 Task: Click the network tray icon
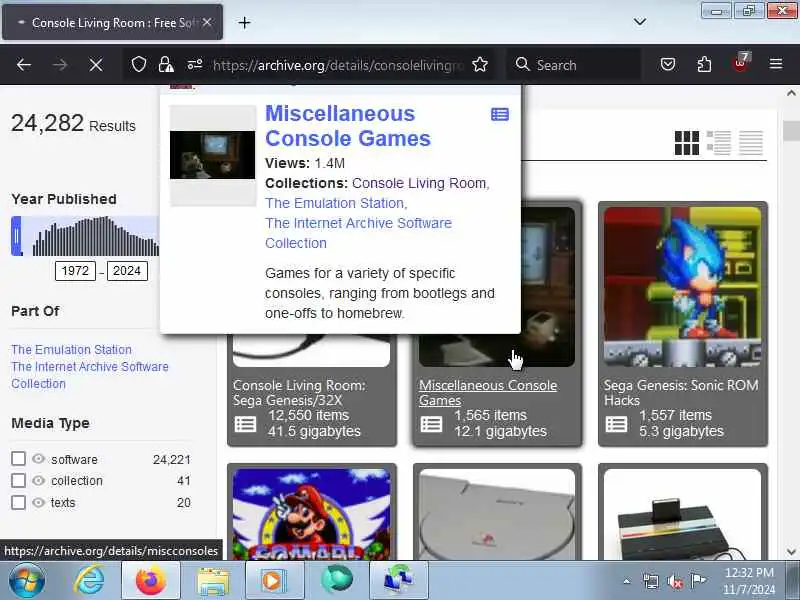pos(651,581)
